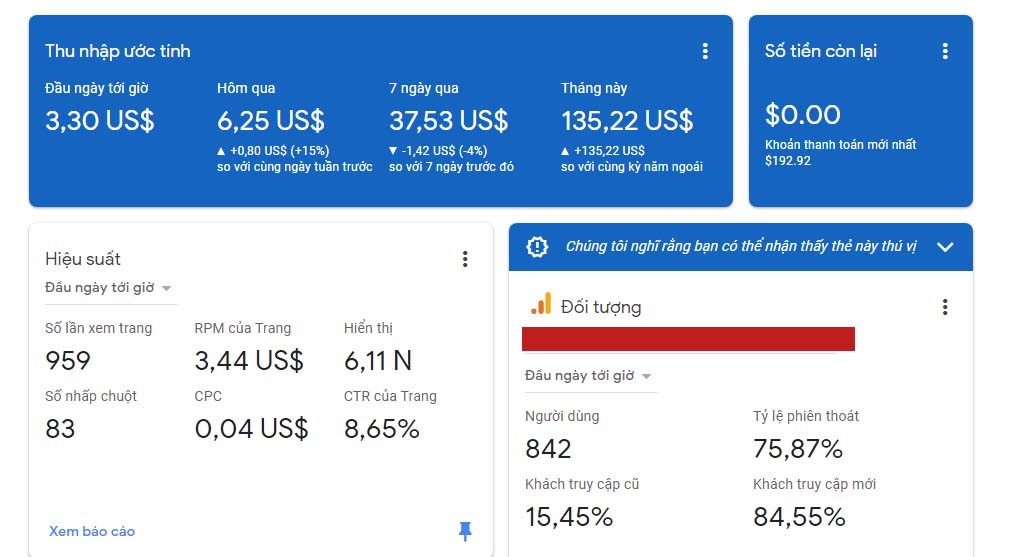Image resolution: width=1029 pixels, height=557 pixels.
Task: Open the Đầu ngày tới giờ dropdown under Hiệu suất
Action: (108, 288)
